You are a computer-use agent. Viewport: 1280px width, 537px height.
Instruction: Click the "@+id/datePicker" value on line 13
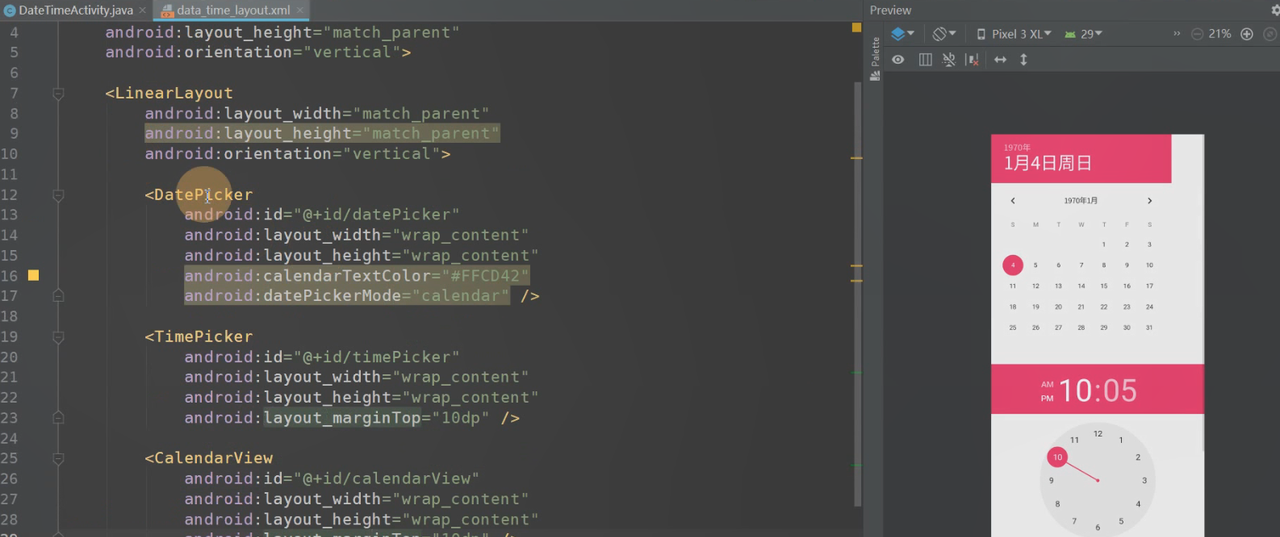(376, 215)
